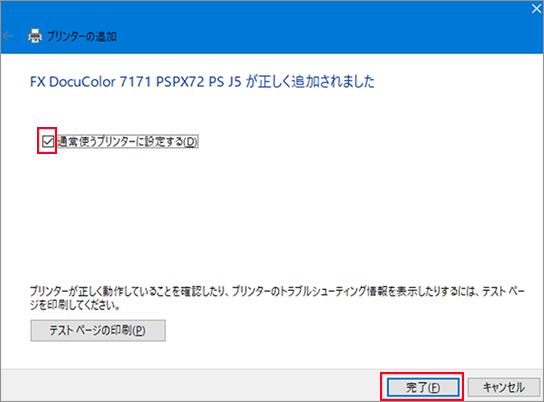Screen dimensions: 544x402
Task: Close the Add Printer dialog with X
Action: tap(536, 9)
